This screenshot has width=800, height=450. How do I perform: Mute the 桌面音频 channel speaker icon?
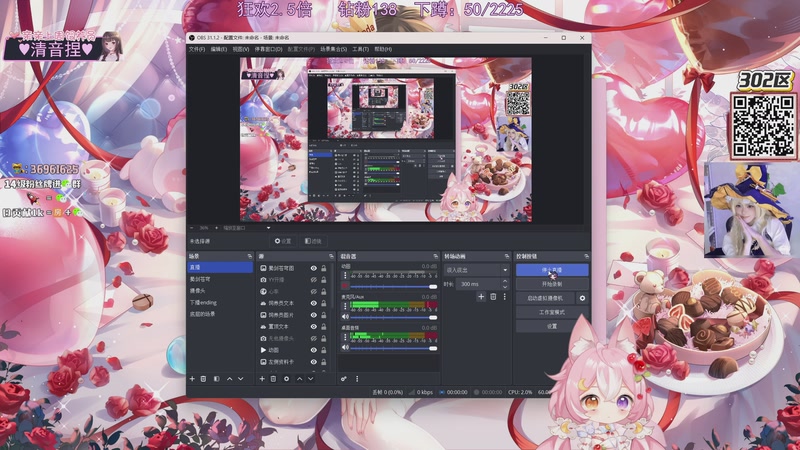point(345,347)
